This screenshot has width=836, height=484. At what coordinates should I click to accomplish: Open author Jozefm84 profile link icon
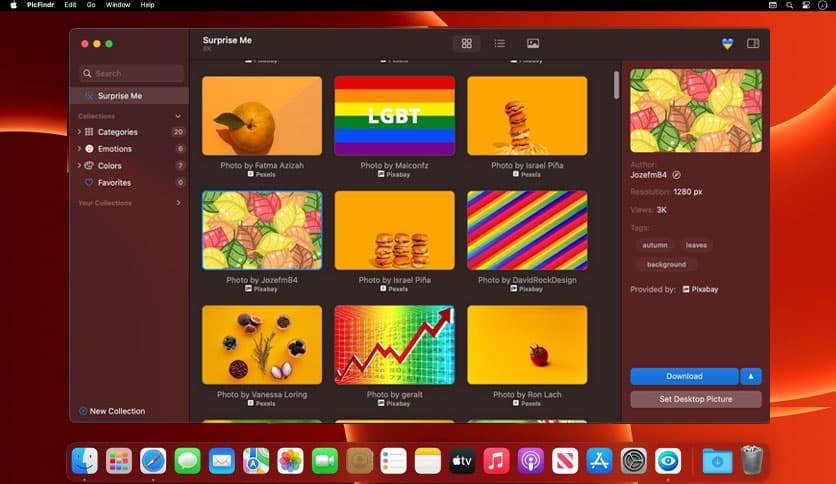pos(677,175)
